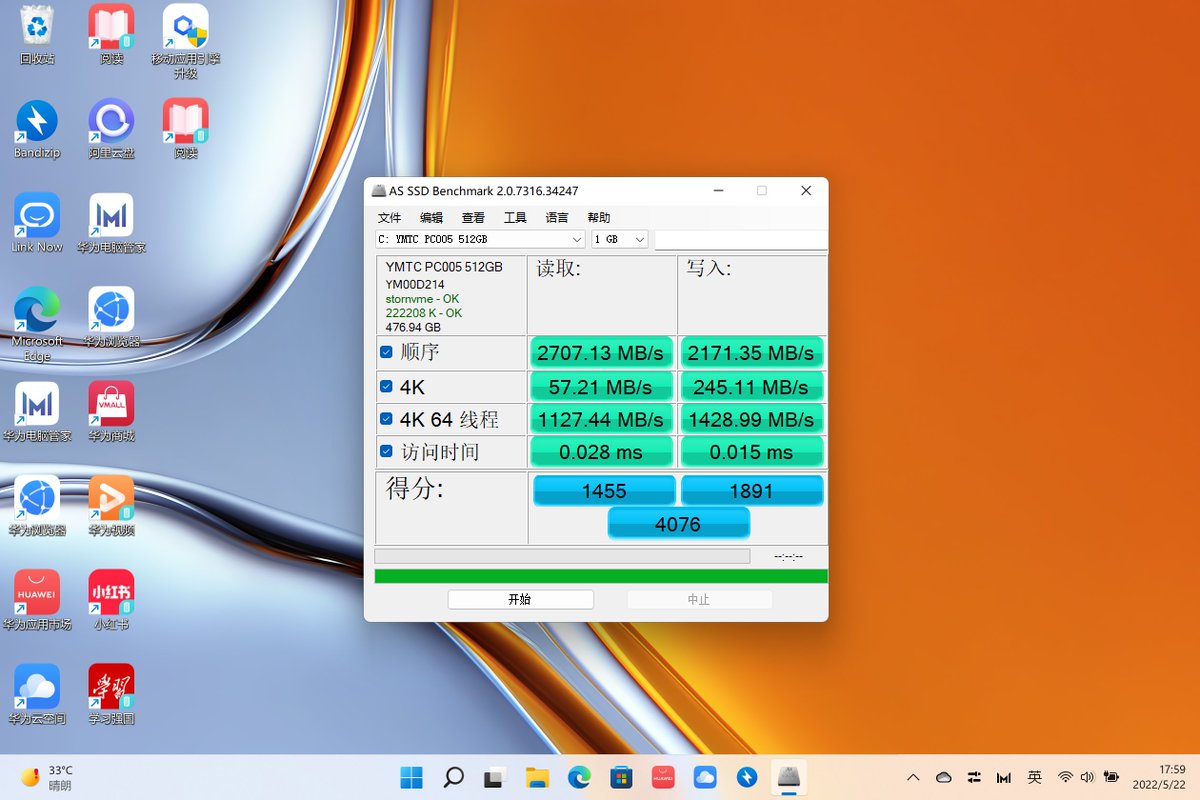Launch the Link Now desktop shortcut
The width and height of the screenshot is (1200, 800).
37,223
